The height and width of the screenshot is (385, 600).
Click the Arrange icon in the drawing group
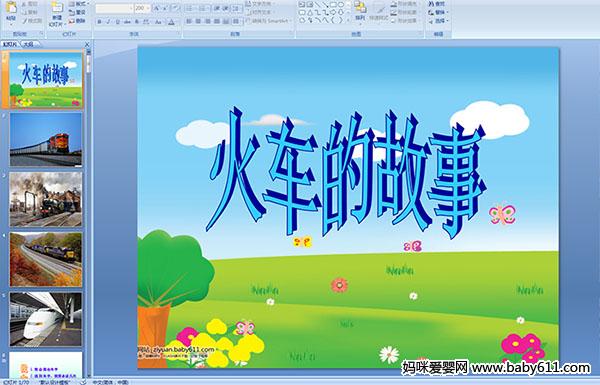coord(360,10)
